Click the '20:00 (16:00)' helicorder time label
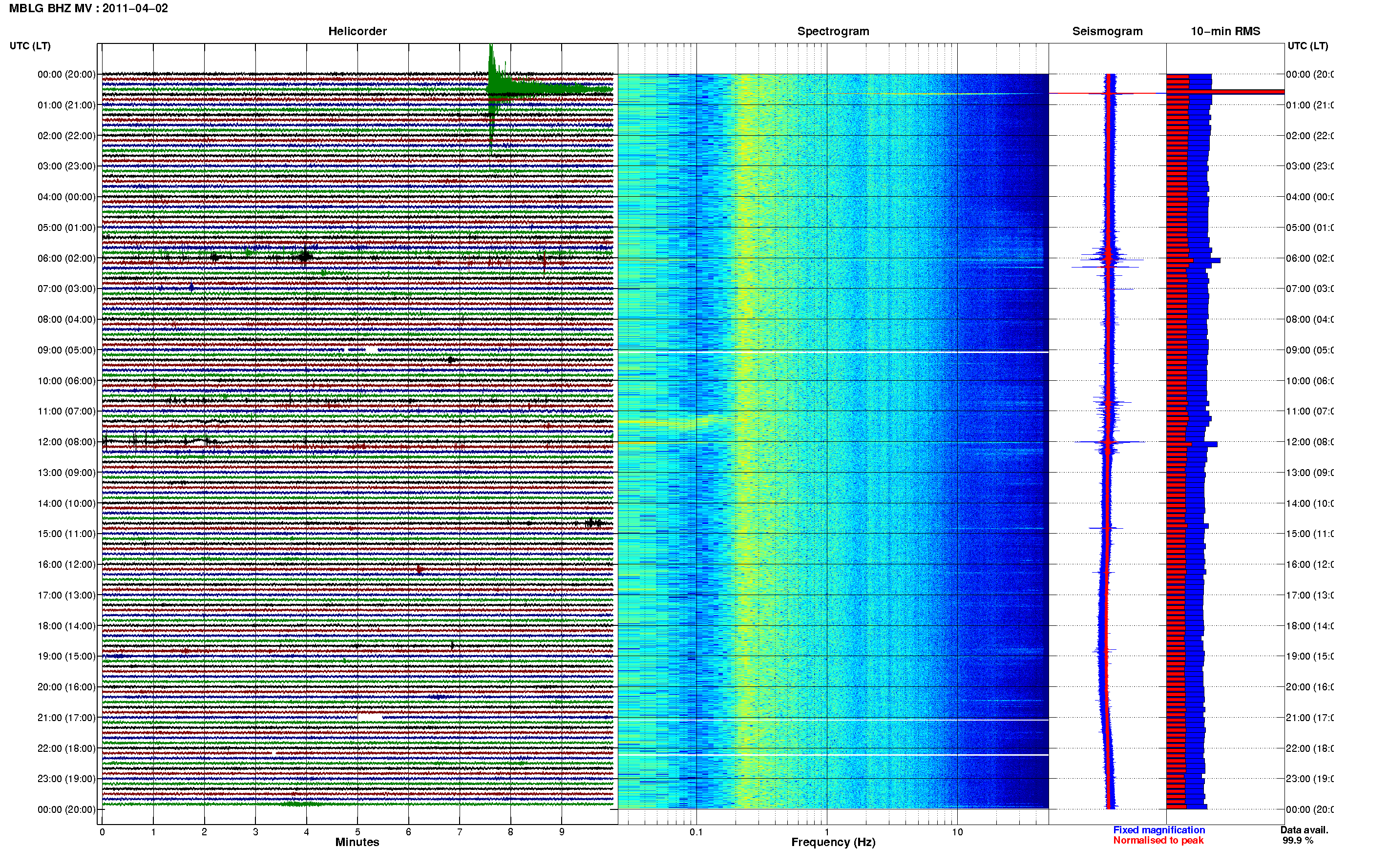1389x868 pixels. point(66,687)
